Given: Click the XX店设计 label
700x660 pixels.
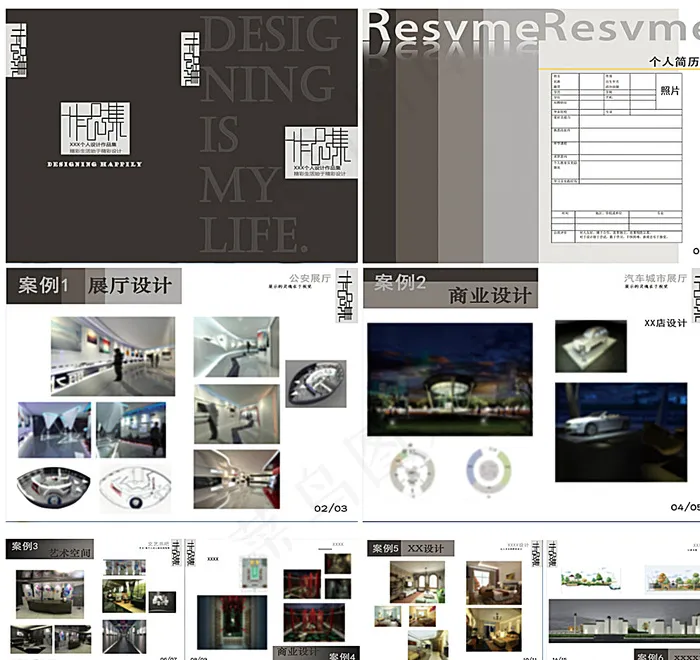Looking at the screenshot, I should tap(665, 323).
